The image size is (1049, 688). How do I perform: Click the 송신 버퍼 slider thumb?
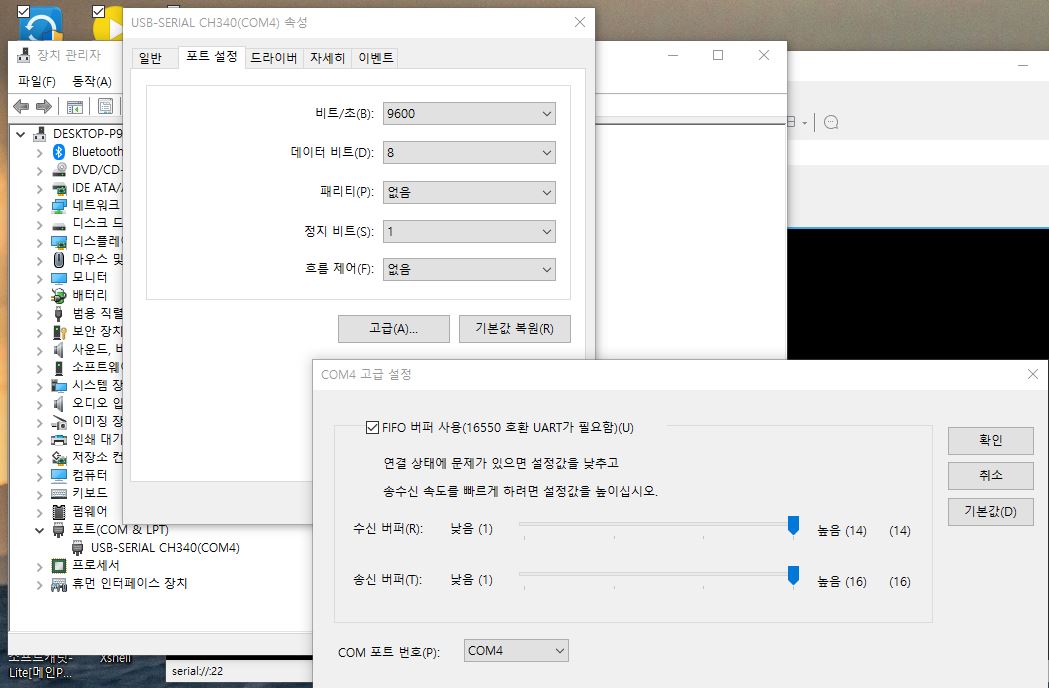tap(793, 576)
